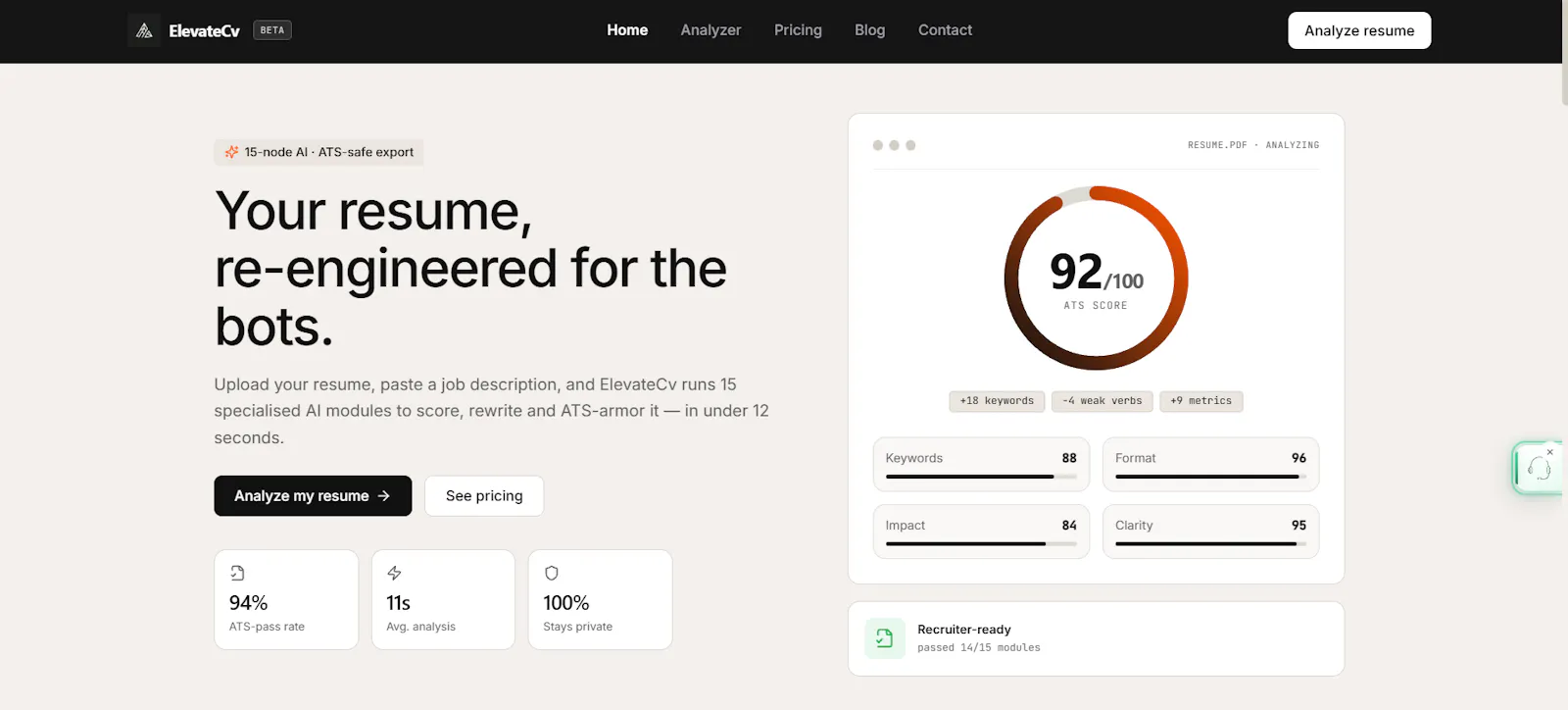Click the "RESUME.PDF · ANALYZING" label
The image size is (1568, 710).
[1253, 145]
